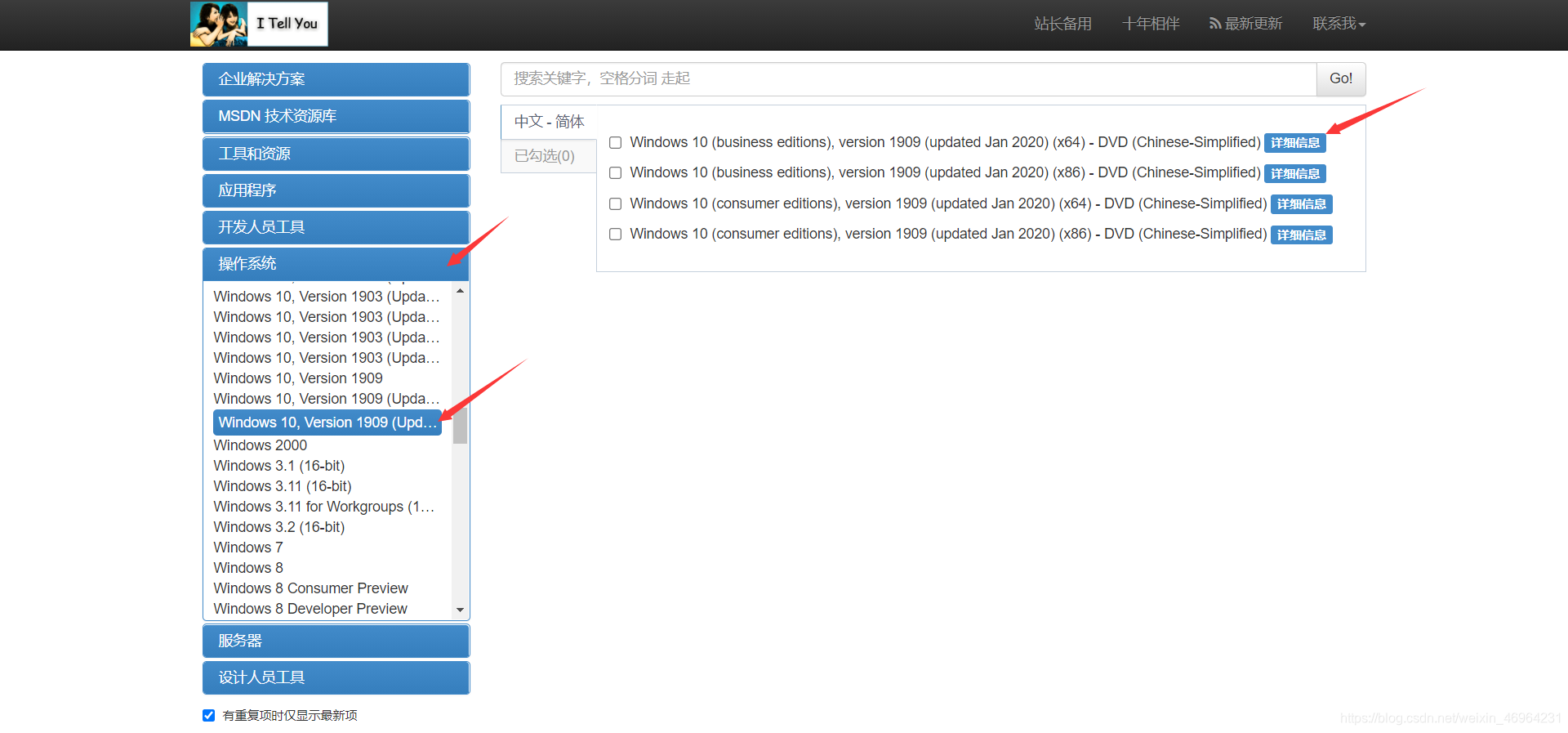Image resolution: width=1568 pixels, height=733 pixels.
Task: Click the I Tell You site logo
Action: 259,24
